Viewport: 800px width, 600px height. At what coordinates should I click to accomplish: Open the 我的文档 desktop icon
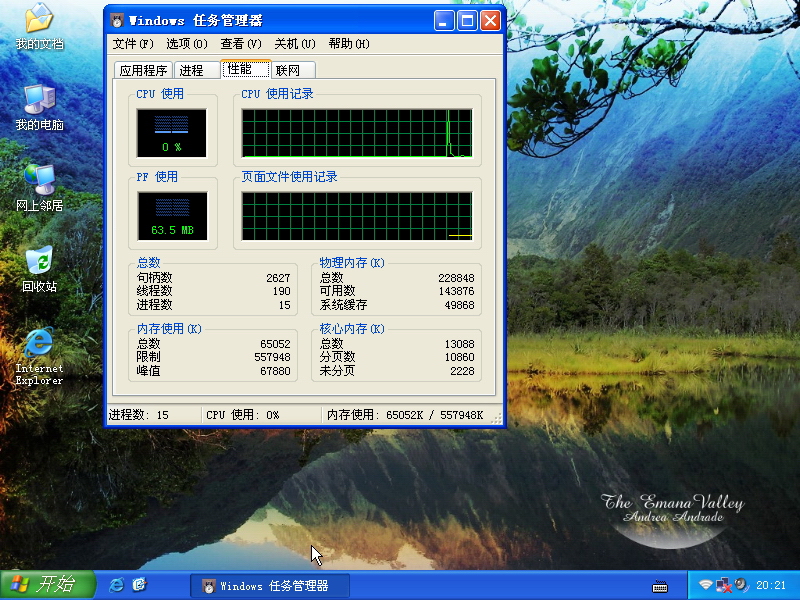click(x=39, y=27)
